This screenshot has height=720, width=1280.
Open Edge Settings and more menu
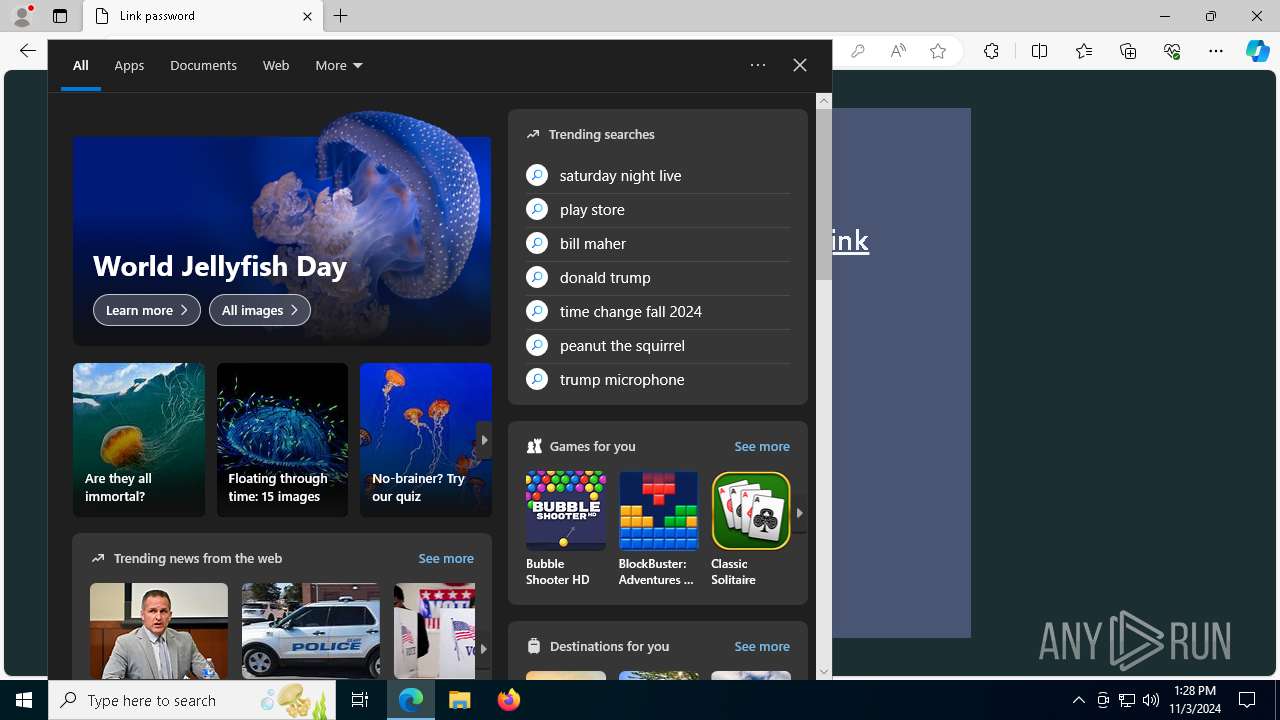1216,51
